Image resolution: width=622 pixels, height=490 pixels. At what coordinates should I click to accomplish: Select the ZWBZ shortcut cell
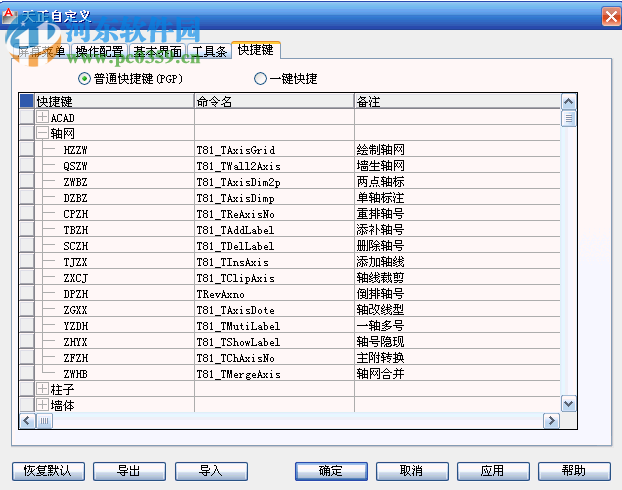114,182
